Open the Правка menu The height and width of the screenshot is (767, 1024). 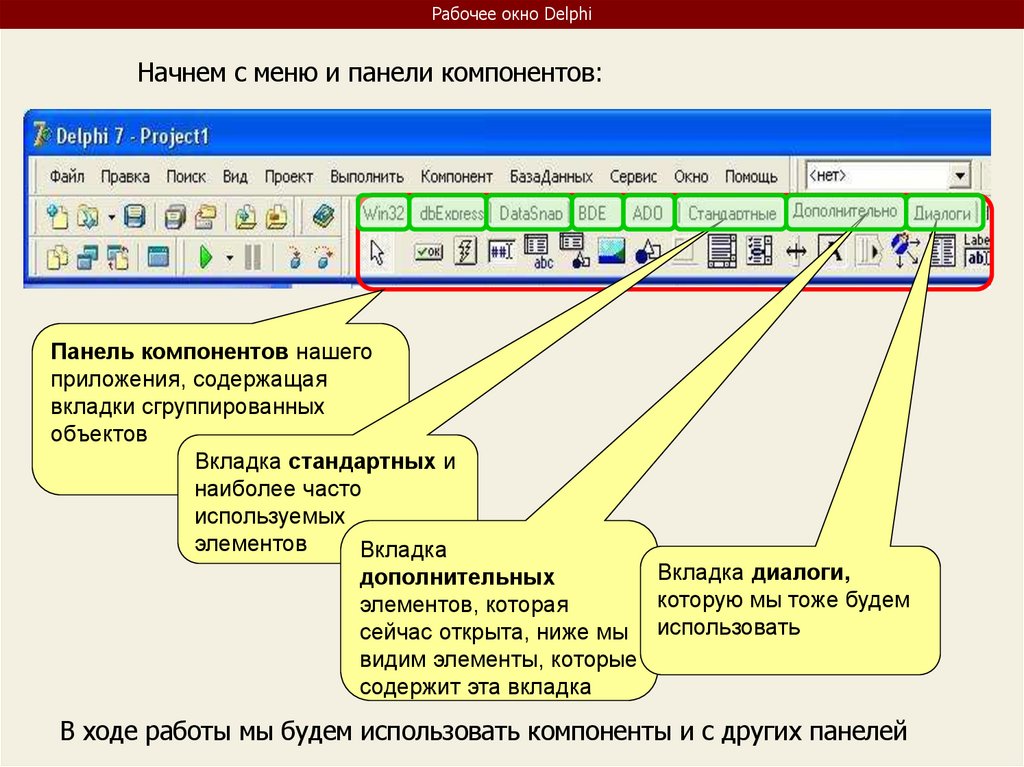click(125, 176)
